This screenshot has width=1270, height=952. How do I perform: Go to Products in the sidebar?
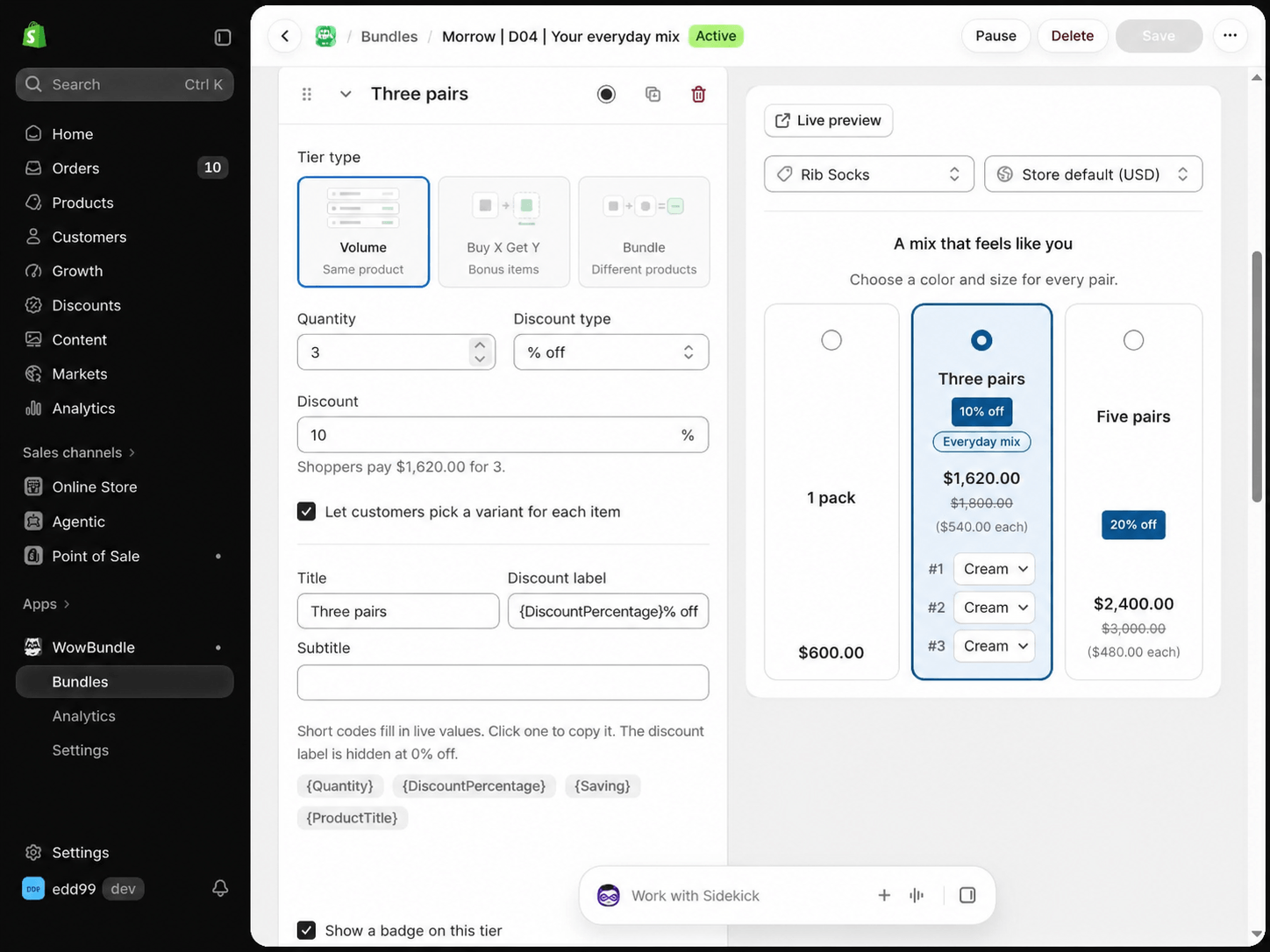coord(125,202)
